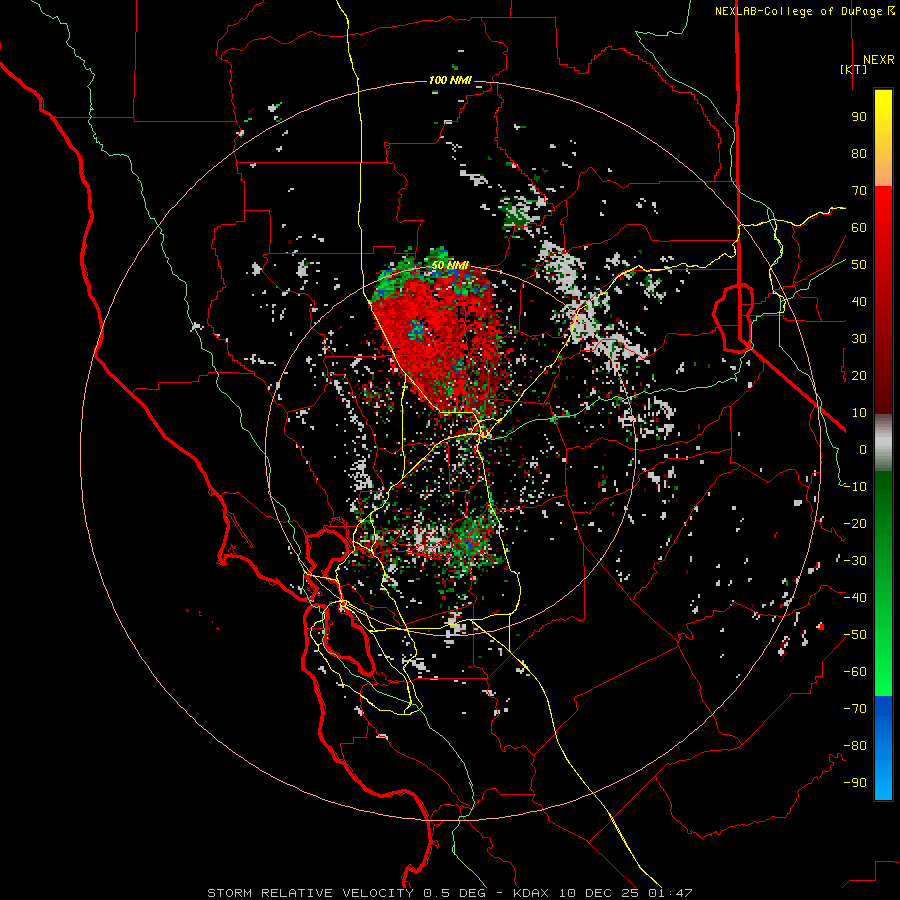Image resolution: width=900 pixels, height=900 pixels.
Task: Click the -40 scale value
Action: coord(855,598)
